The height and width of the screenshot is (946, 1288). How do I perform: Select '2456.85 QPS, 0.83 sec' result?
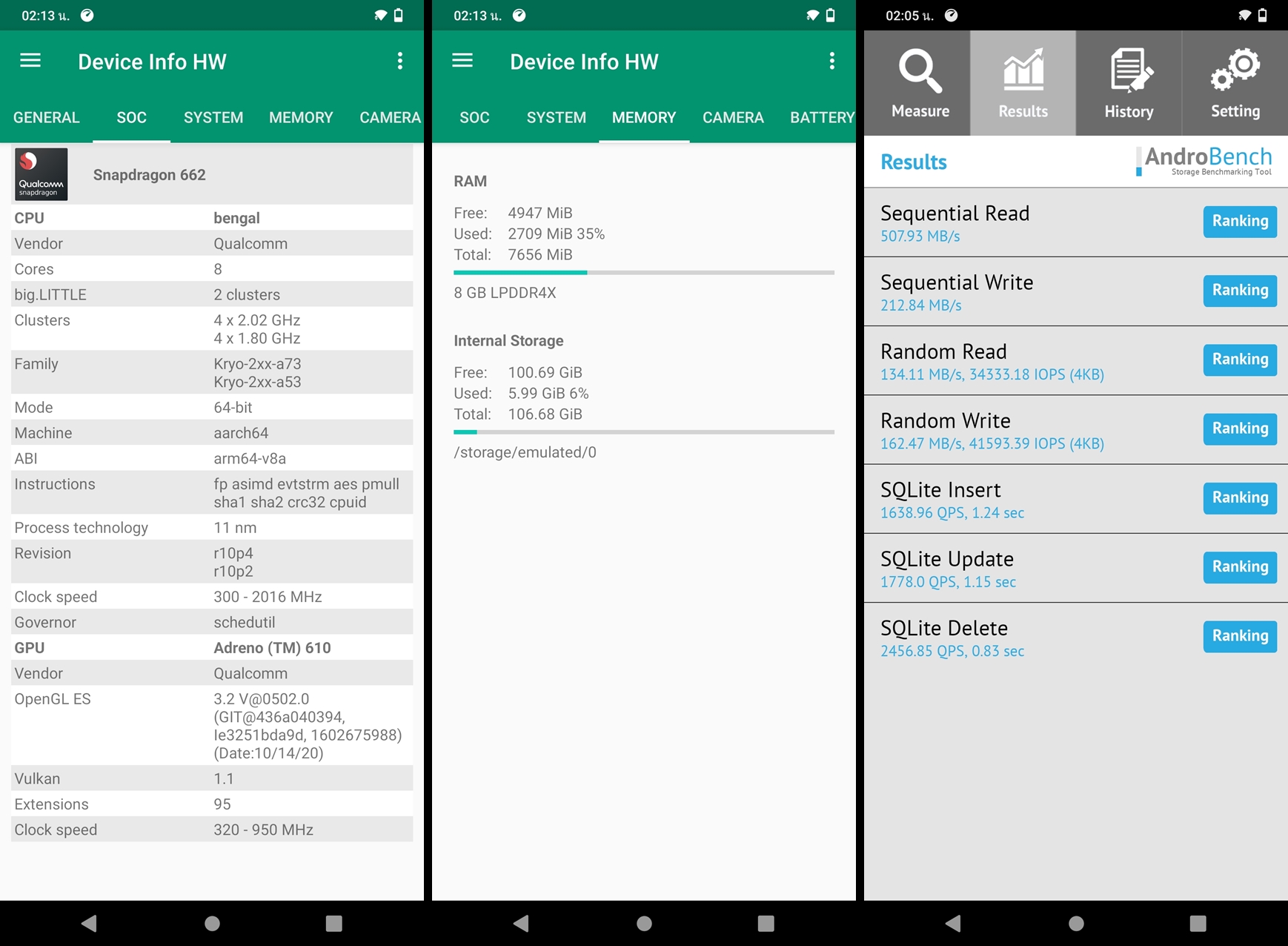952,651
